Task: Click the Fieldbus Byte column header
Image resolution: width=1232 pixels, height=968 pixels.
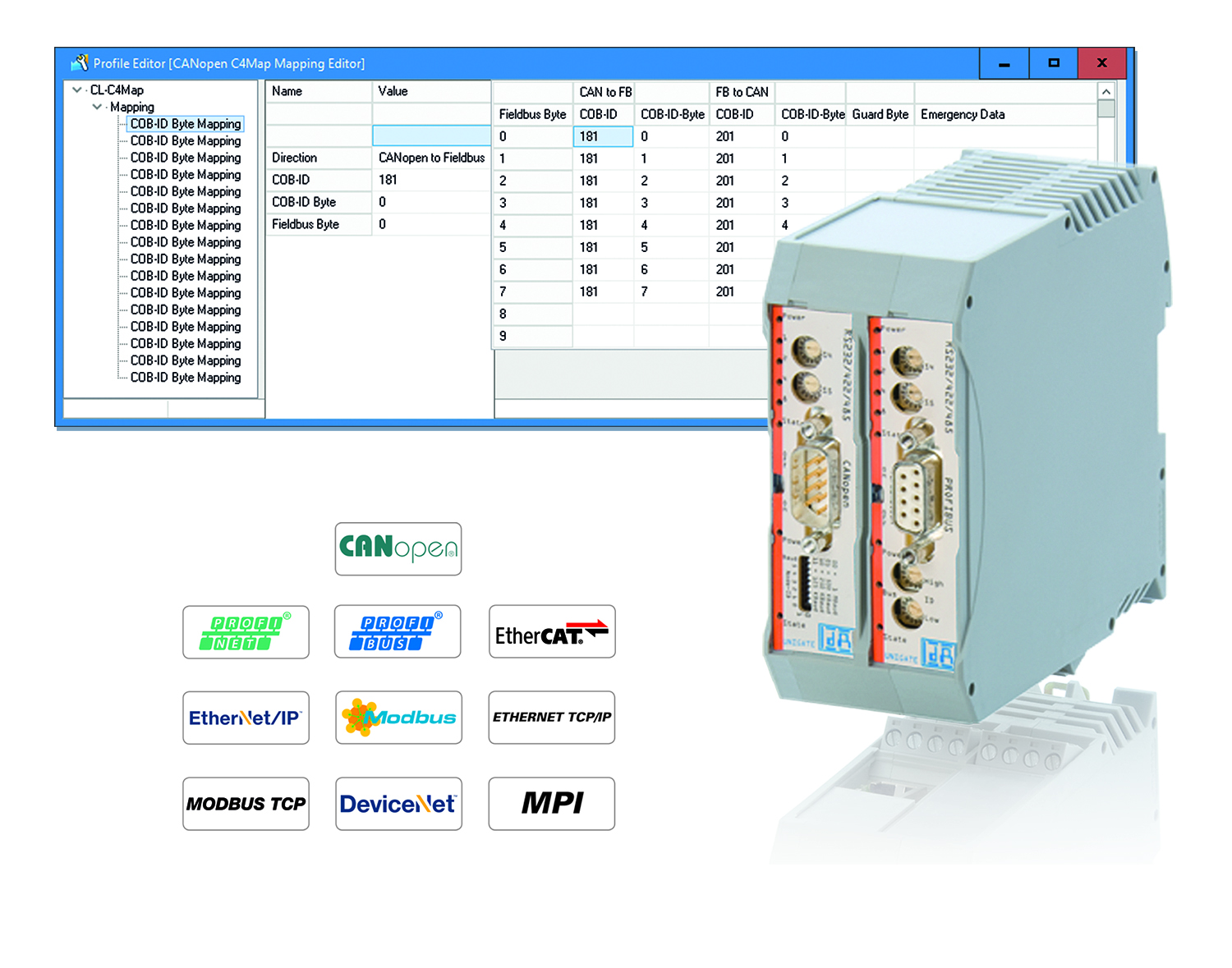Action: [x=531, y=114]
